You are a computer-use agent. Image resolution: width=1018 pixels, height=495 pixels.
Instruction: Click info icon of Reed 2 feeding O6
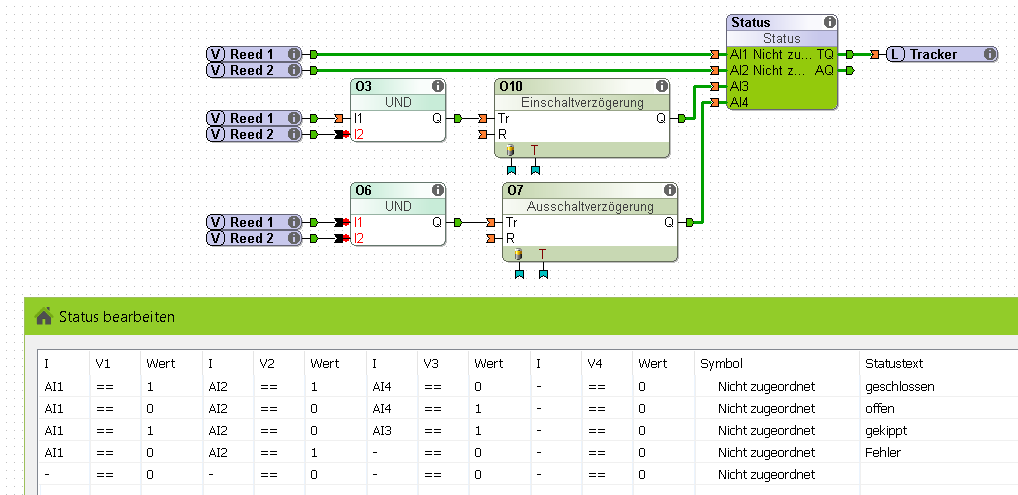(x=293, y=238)
